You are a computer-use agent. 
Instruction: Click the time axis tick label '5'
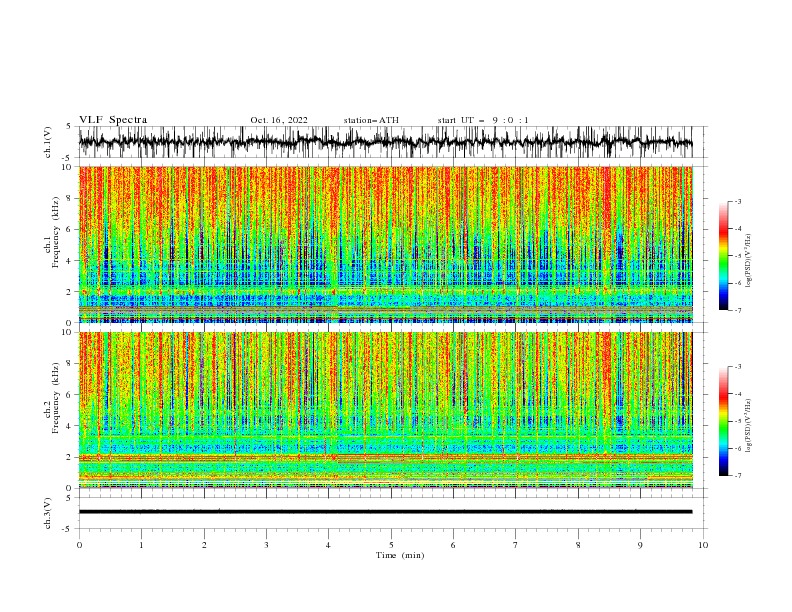tap(391, 545)
